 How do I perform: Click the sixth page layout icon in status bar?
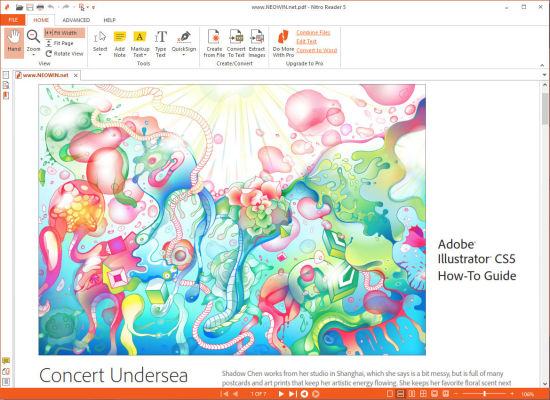445,394
